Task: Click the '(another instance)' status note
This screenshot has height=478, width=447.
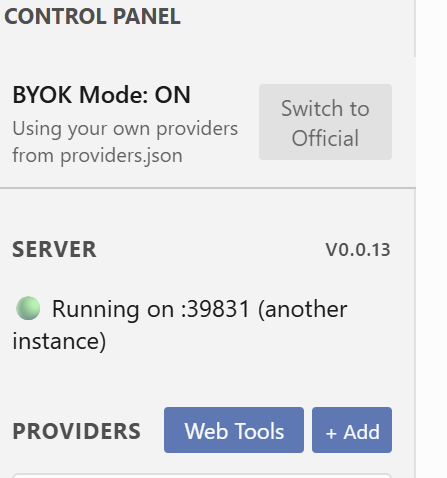Action: (x=180, y=325)
